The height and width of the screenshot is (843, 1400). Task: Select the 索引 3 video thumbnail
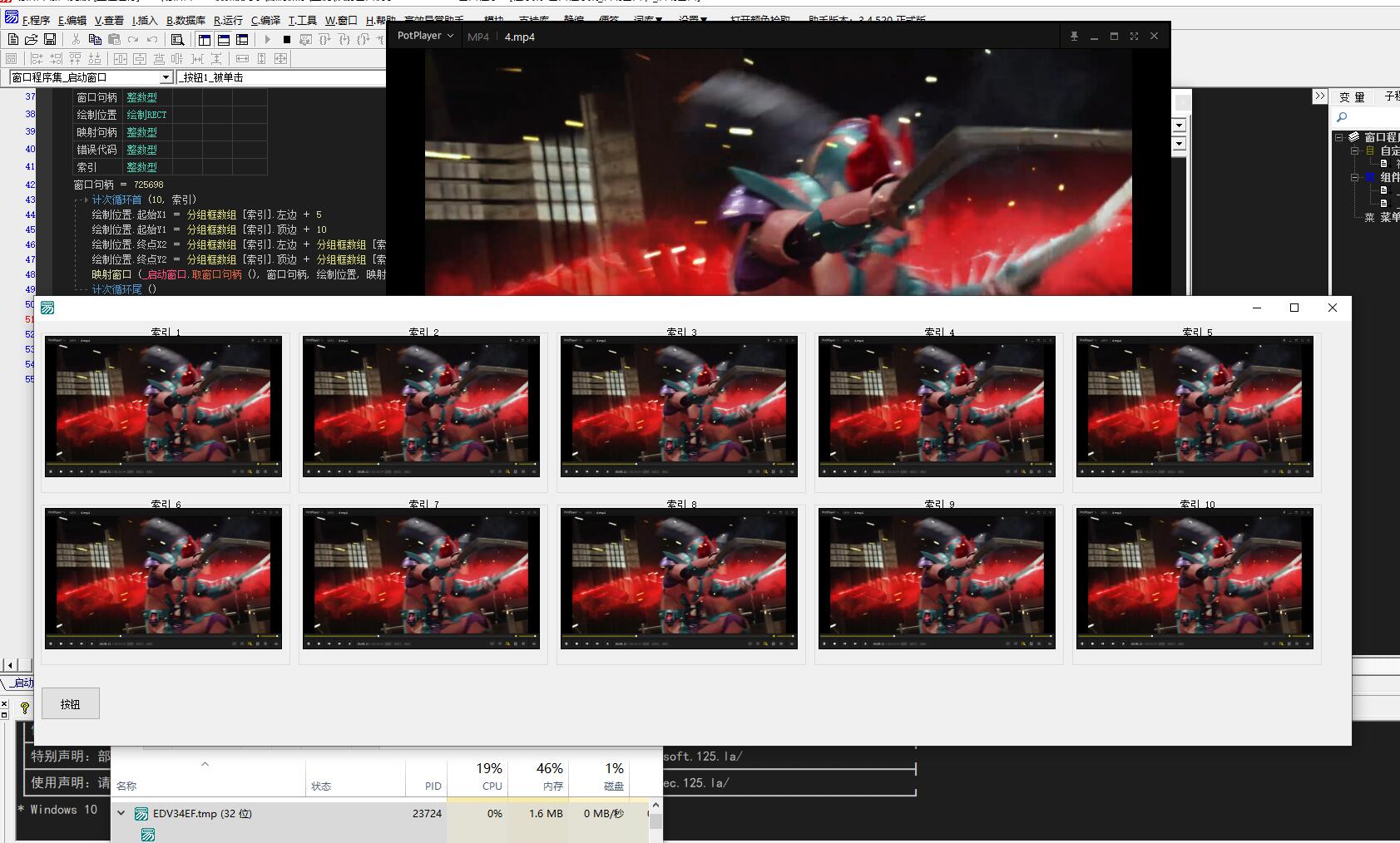point(679,406)
